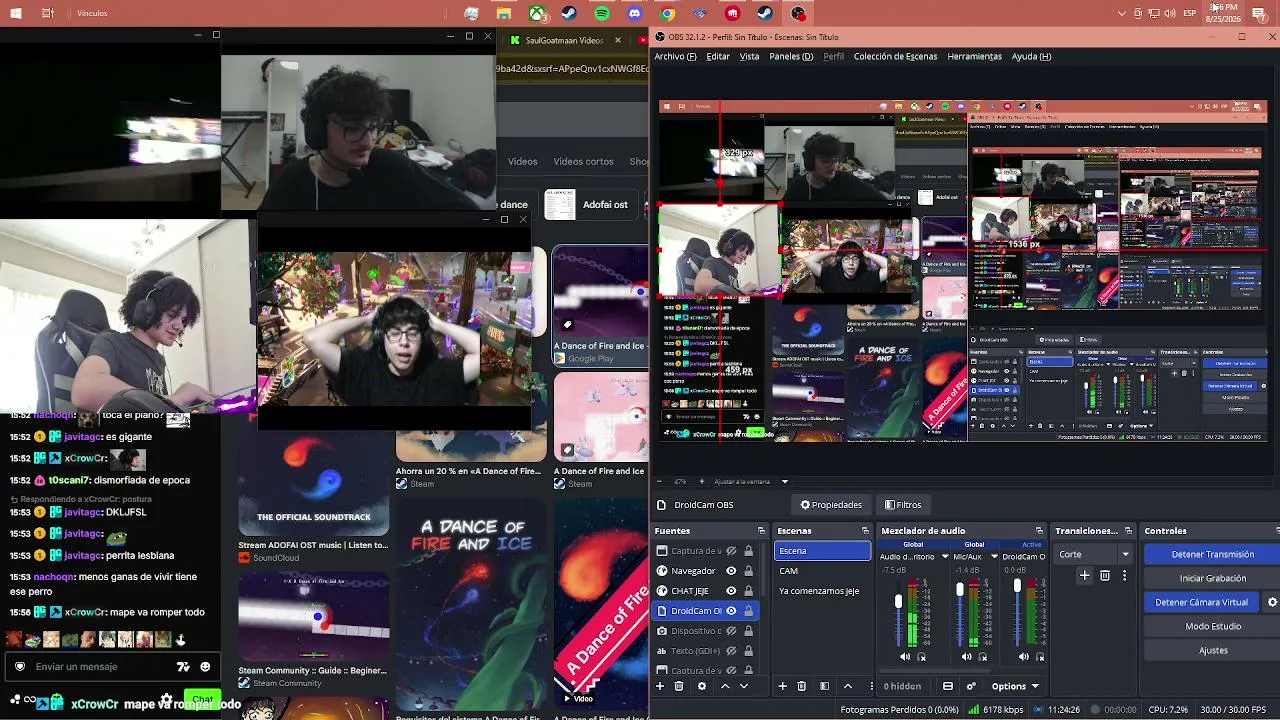Open Google Chrome from the taskbar

pyautogui.click(x=667, y=14)
